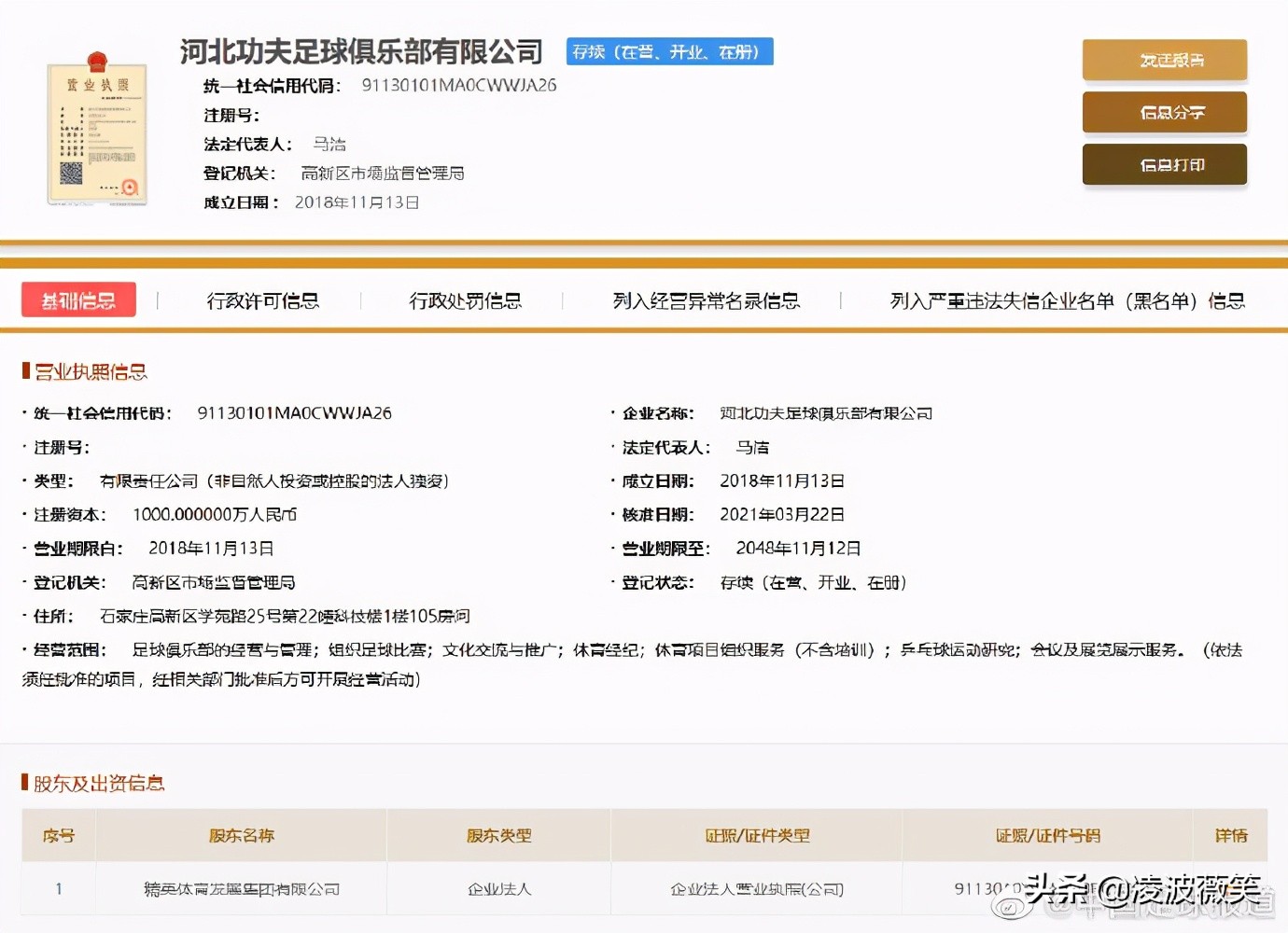Click row number 1 in the shareholder table
Viewport: 1288px width, 933px height.
58,888
